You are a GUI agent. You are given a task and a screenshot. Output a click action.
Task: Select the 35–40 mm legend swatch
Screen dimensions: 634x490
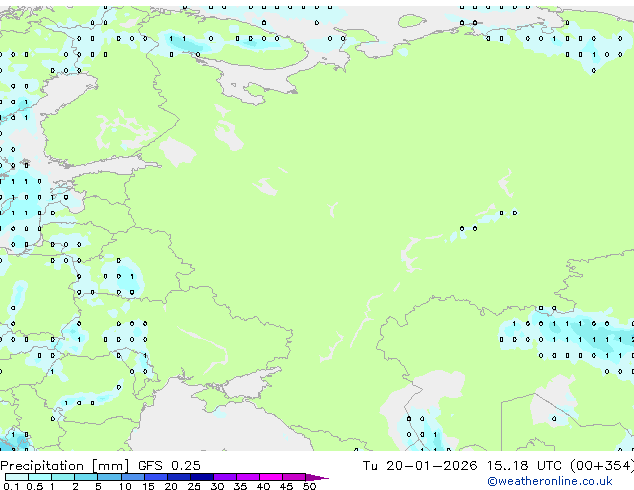248,477
